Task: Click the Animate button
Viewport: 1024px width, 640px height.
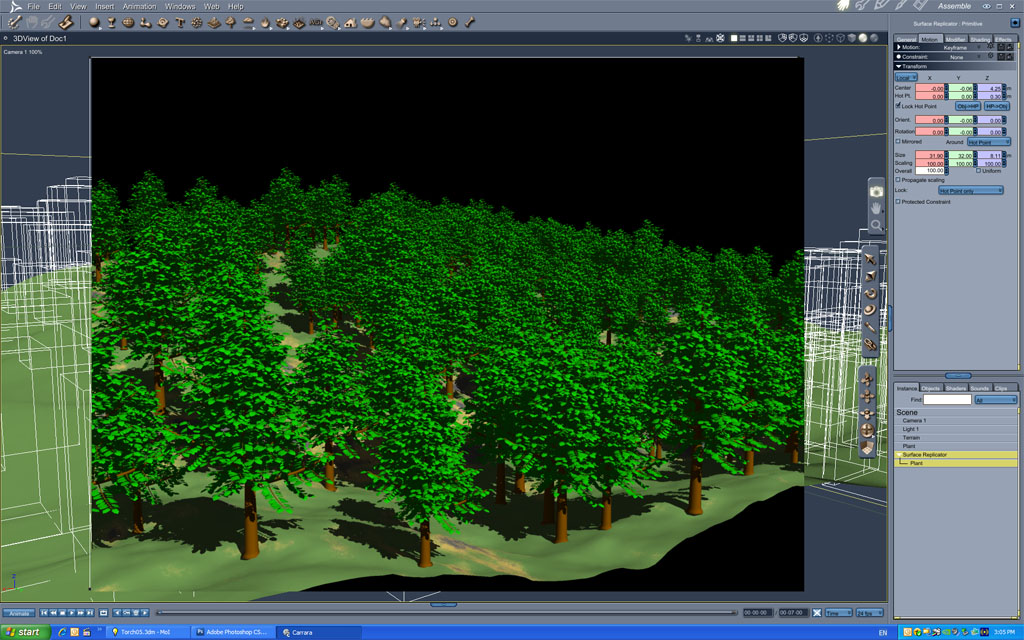Action: tap(19, 613)
